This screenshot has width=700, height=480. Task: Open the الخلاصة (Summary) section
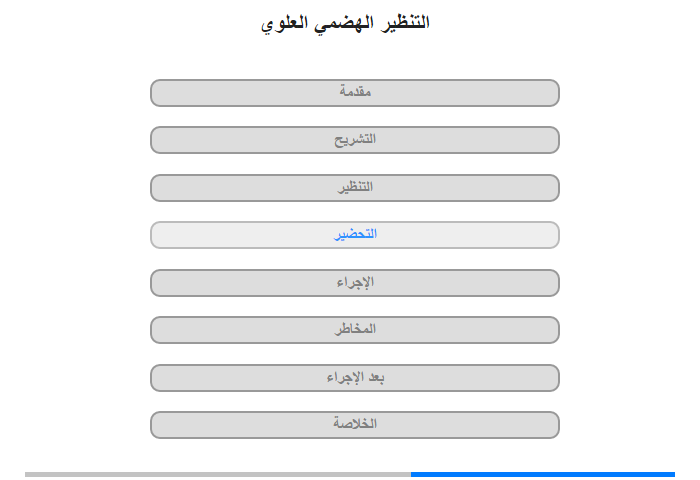click(x=355, y=425)
